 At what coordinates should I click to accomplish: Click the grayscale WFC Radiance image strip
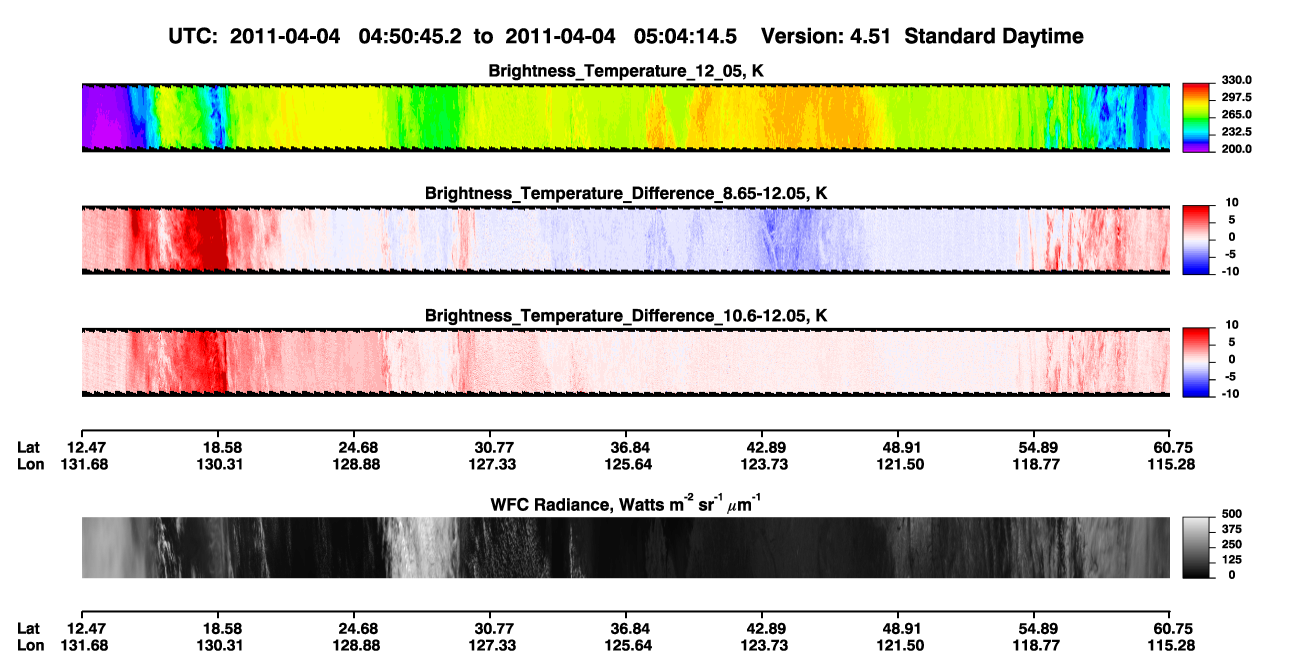[x=625, y=548]
